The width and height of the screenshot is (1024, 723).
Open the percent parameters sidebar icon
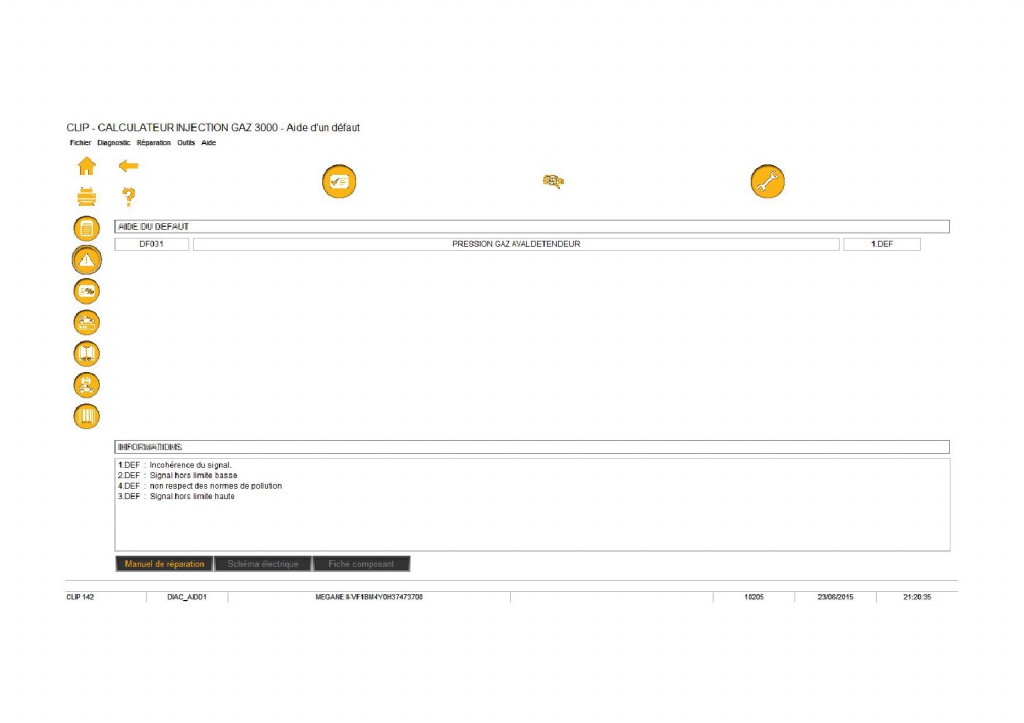click(86, 291)
